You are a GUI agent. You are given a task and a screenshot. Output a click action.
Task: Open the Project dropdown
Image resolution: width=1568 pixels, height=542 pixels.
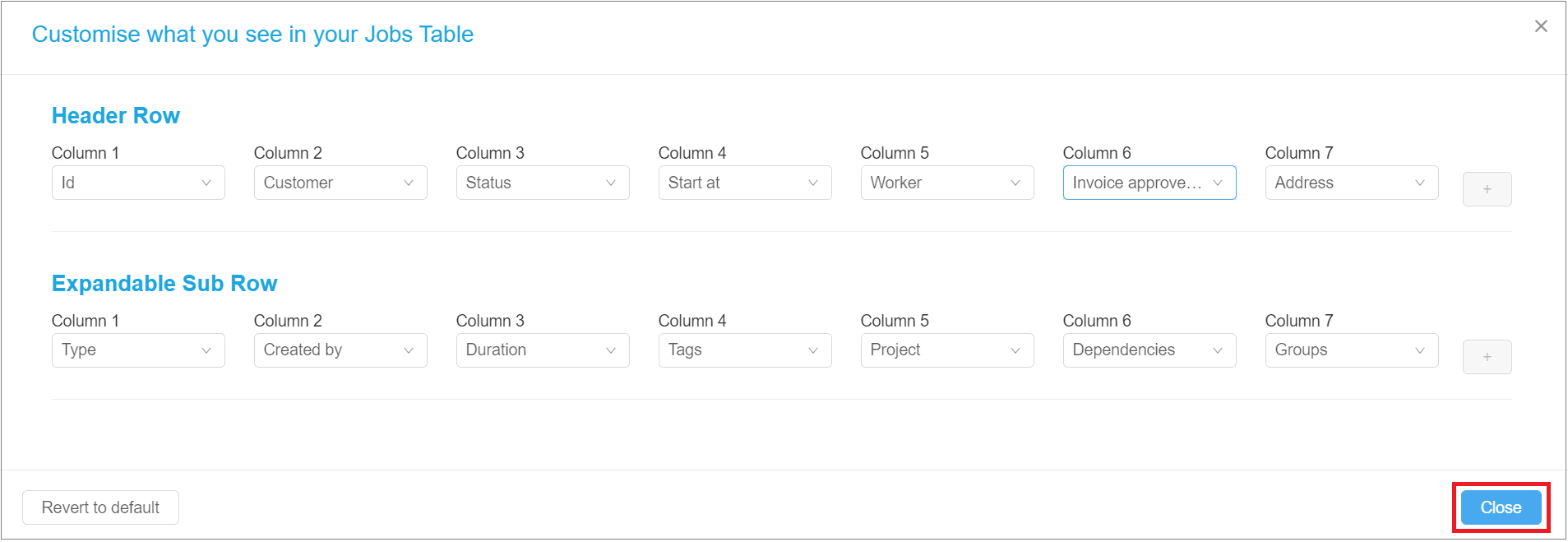click(946, 350)
